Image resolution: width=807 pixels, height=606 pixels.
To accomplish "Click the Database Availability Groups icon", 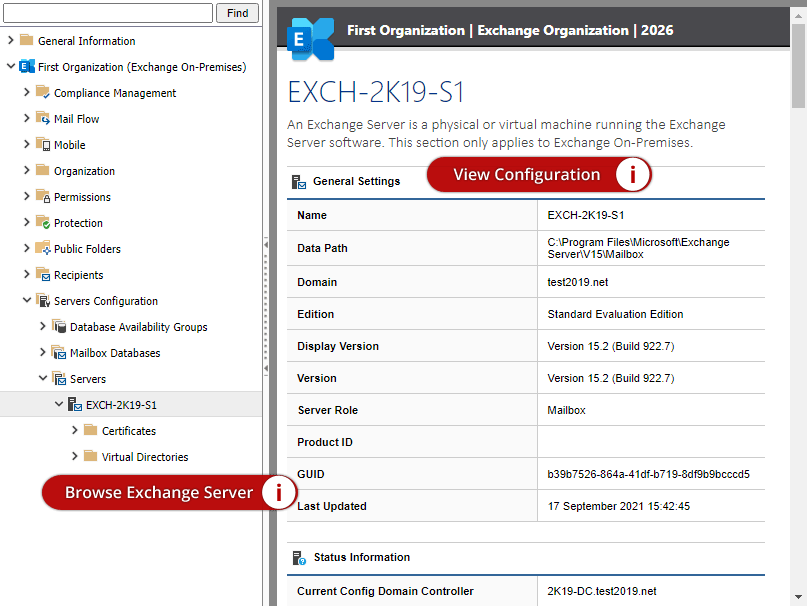I will tap(59, 326).
